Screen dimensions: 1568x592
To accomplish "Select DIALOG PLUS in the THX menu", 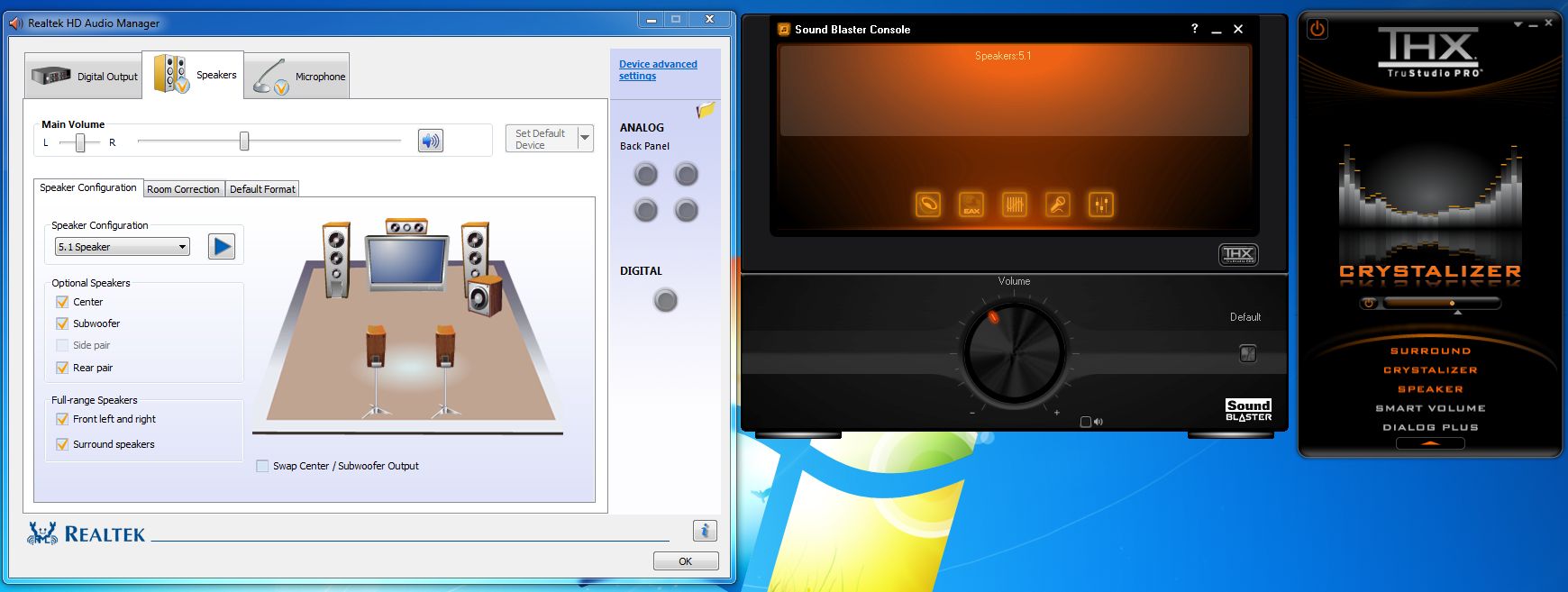I will [1430, 427].
